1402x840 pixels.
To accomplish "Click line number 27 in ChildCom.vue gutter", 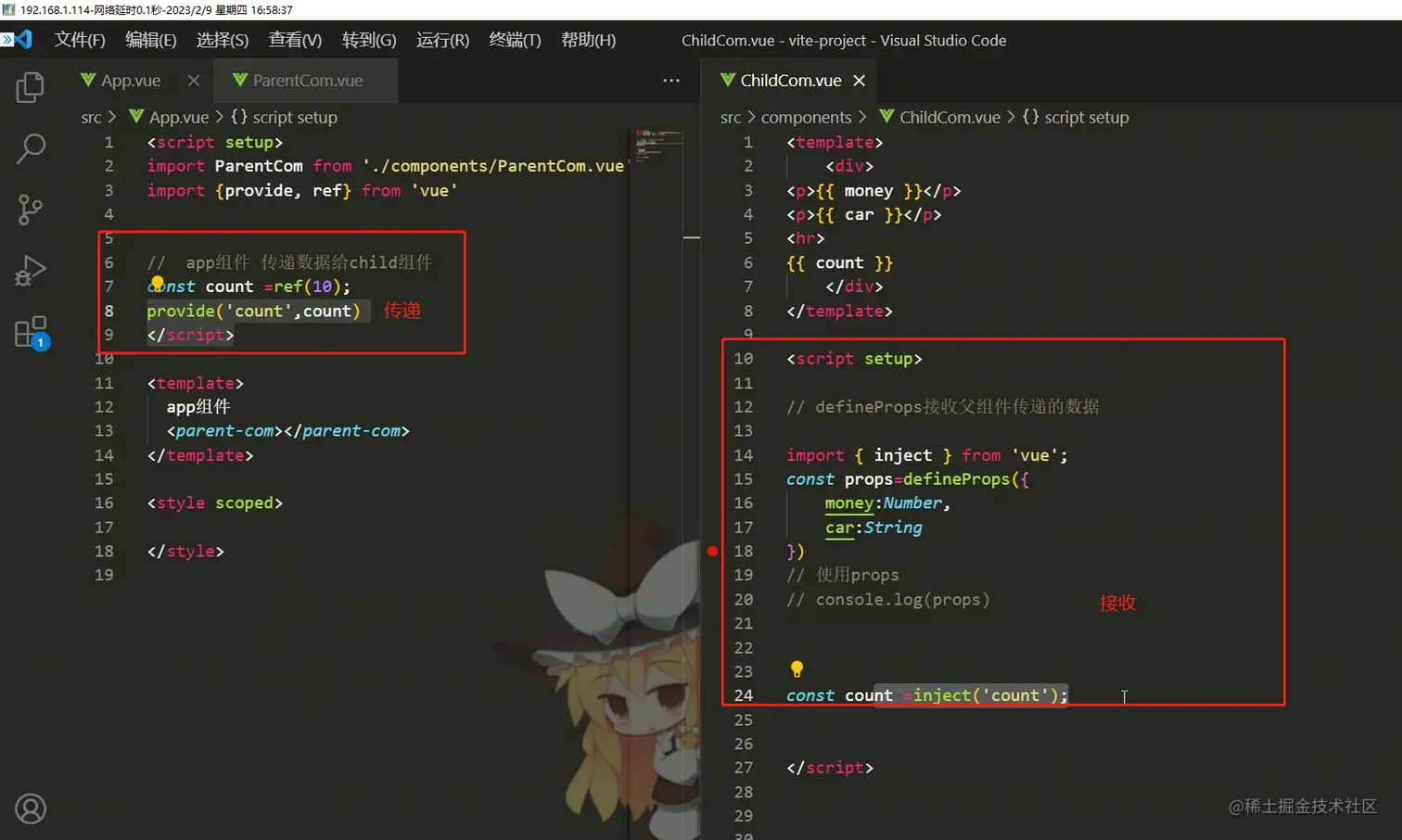I will pos(744,768).
